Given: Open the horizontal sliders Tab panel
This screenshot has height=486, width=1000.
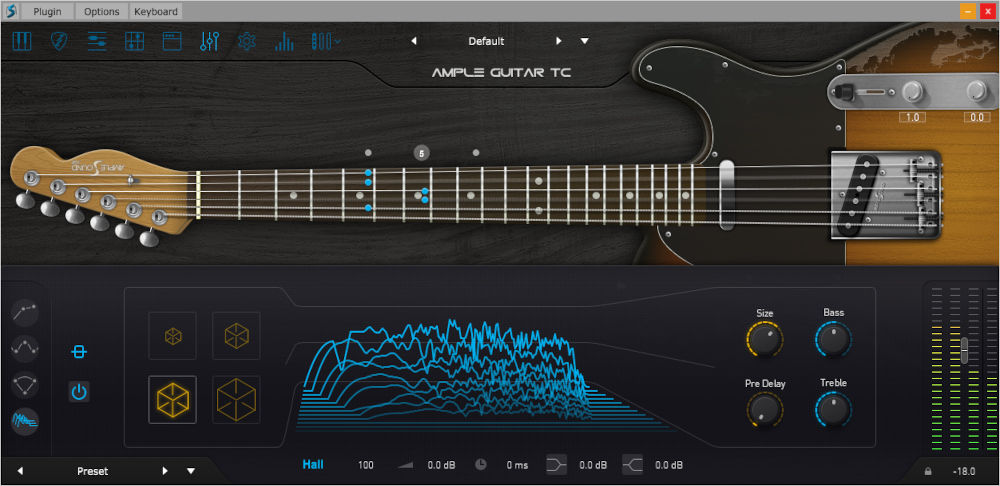Looking at the screenshot, I should [97, 41].
